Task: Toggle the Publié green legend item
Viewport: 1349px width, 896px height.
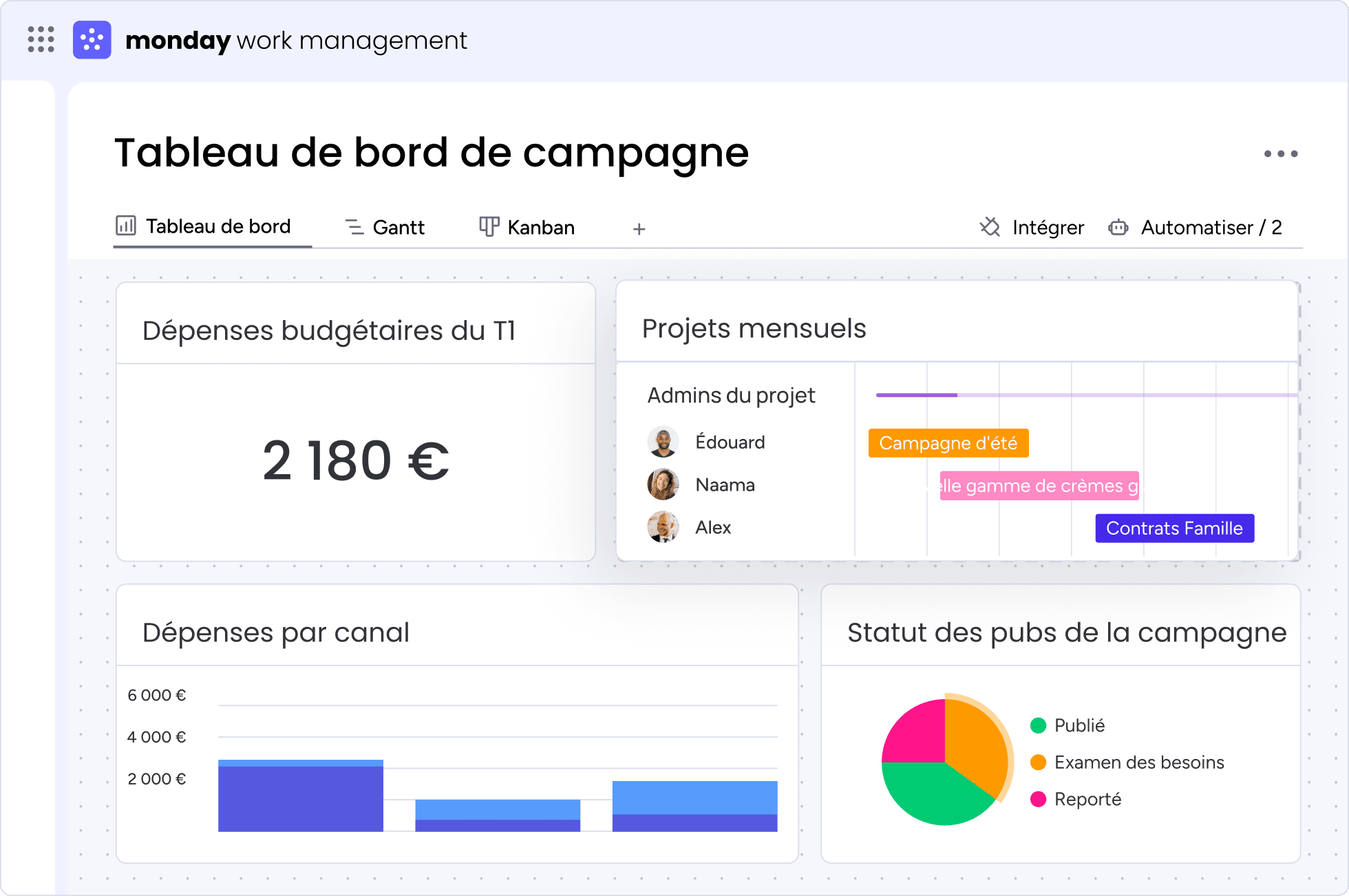Action: 1067,725
